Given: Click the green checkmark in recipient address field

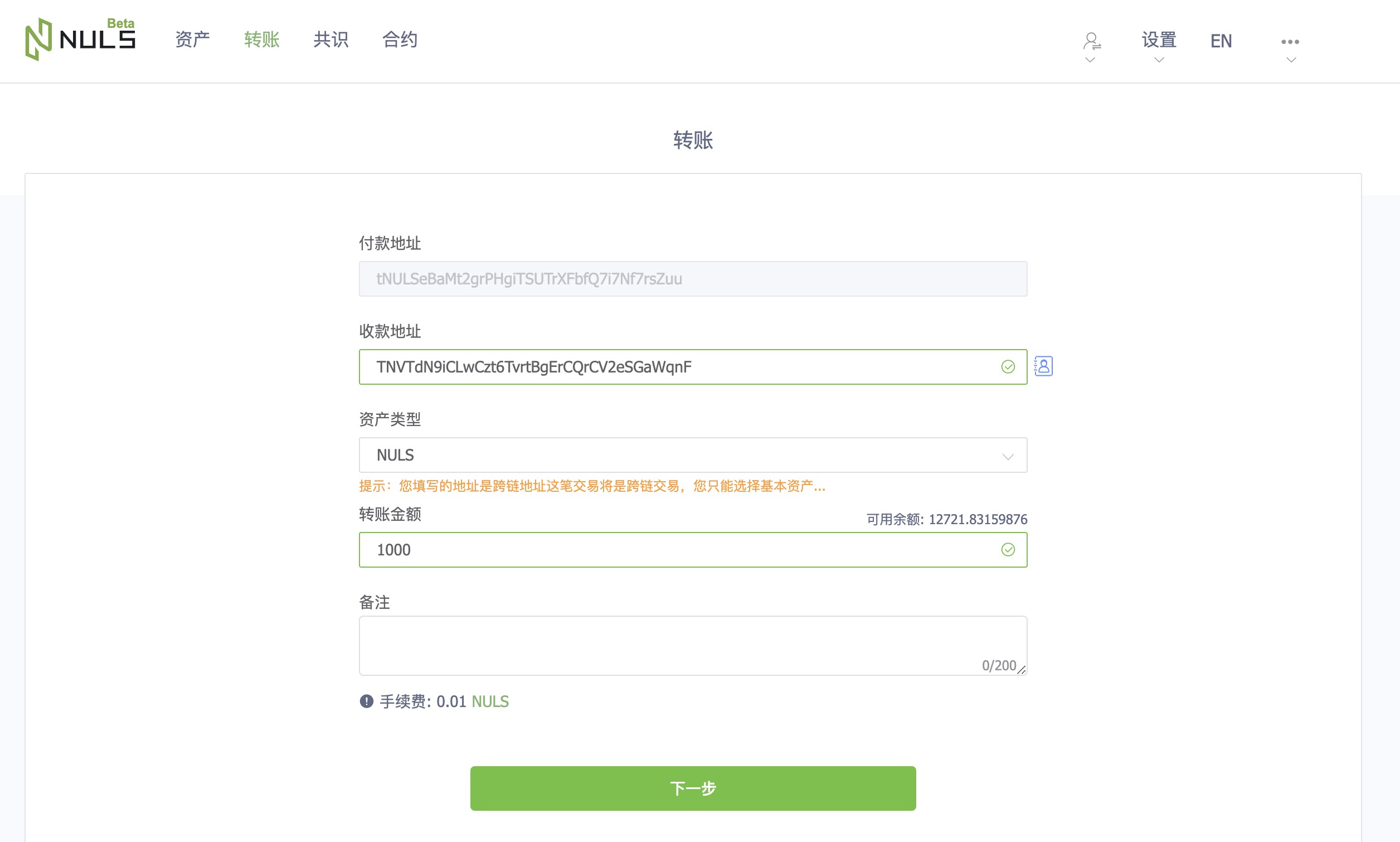Looking at the screenshot, I should pyautogui.click(x=1008, y=367).
